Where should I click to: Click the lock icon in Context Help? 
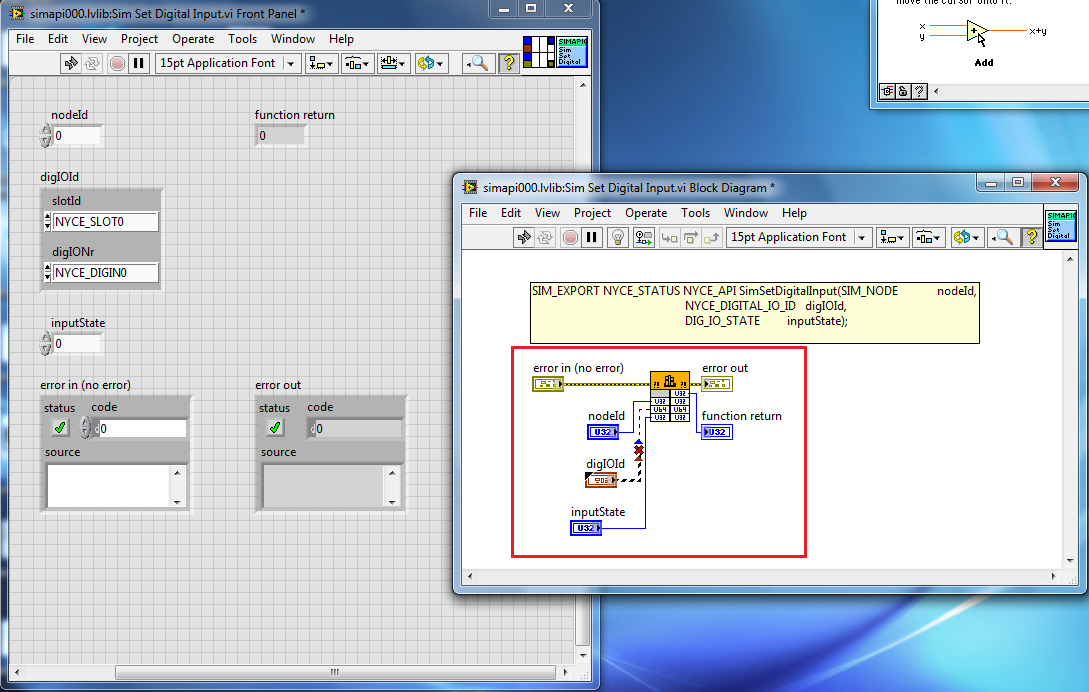pos(903,91)
